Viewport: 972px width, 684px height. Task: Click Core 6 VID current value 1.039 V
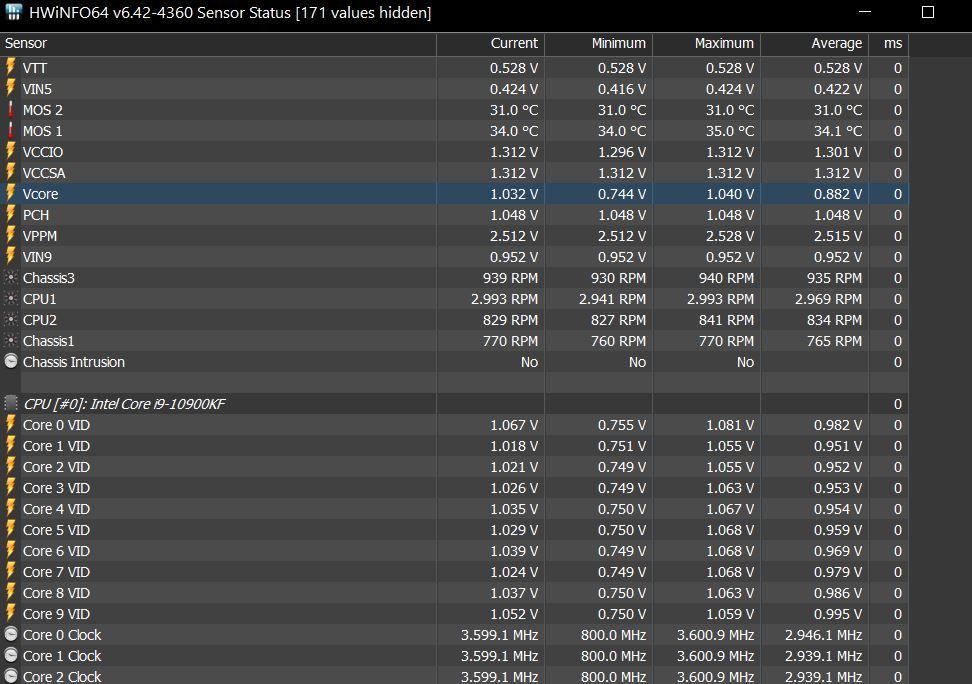[514, 551]
